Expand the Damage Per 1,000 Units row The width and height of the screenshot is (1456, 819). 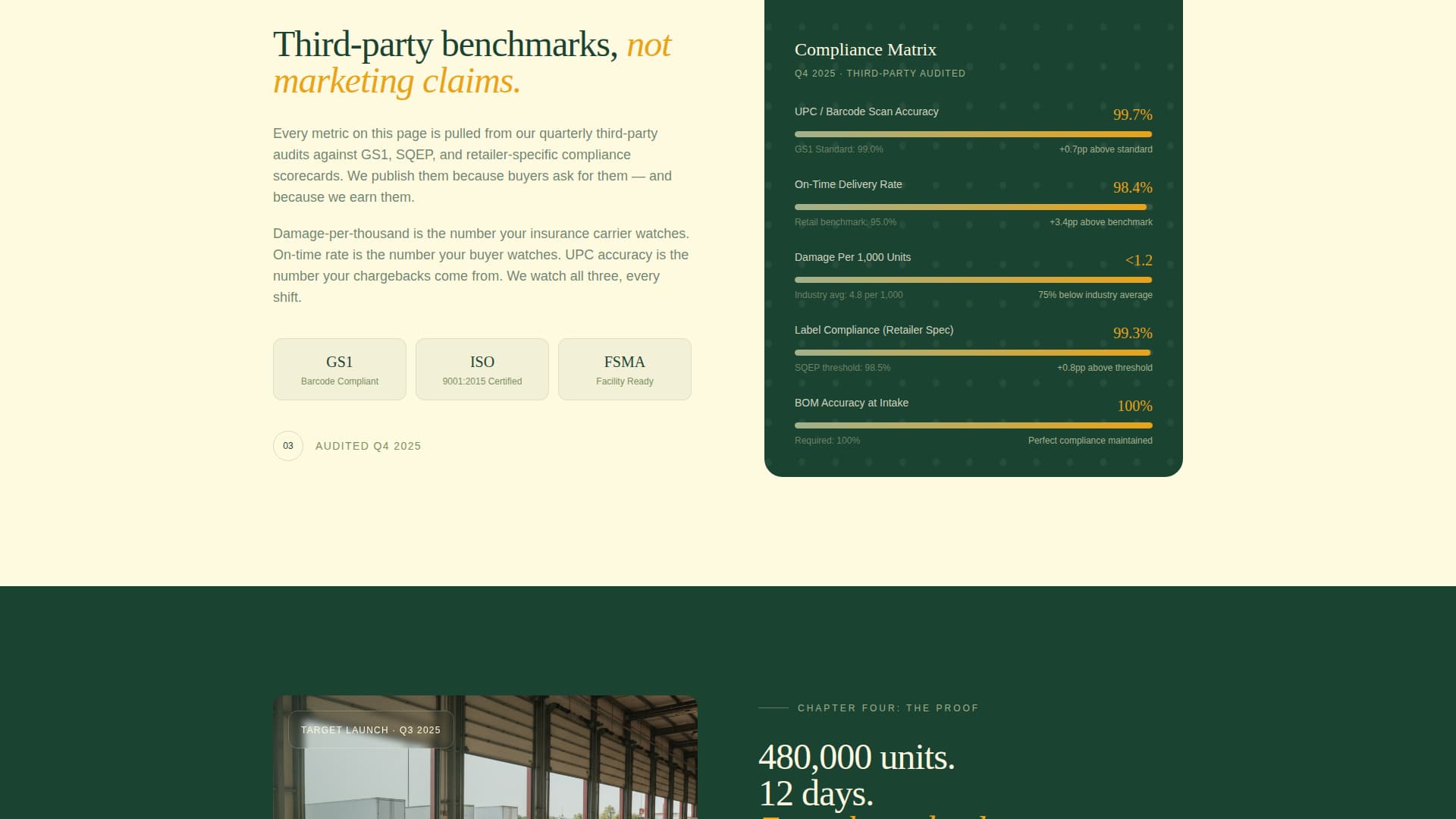(852, 257)
